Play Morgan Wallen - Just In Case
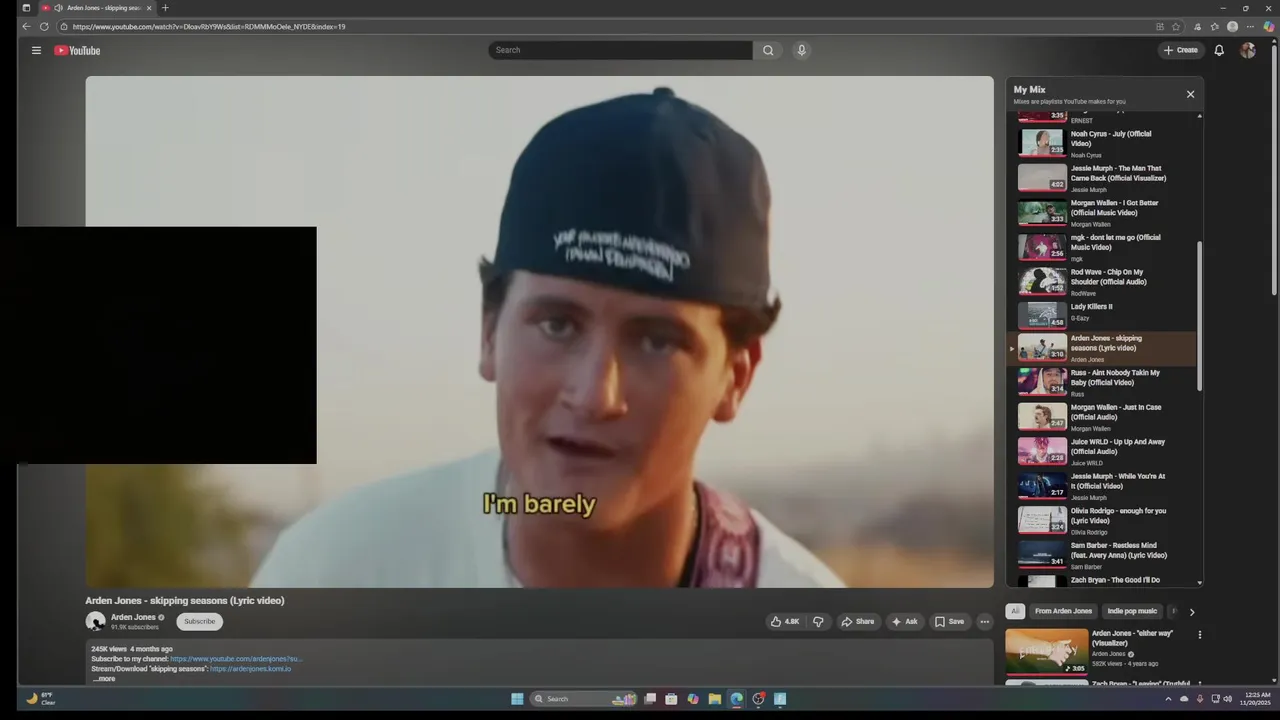The image size is (1280, 720). pos(1100,417)
